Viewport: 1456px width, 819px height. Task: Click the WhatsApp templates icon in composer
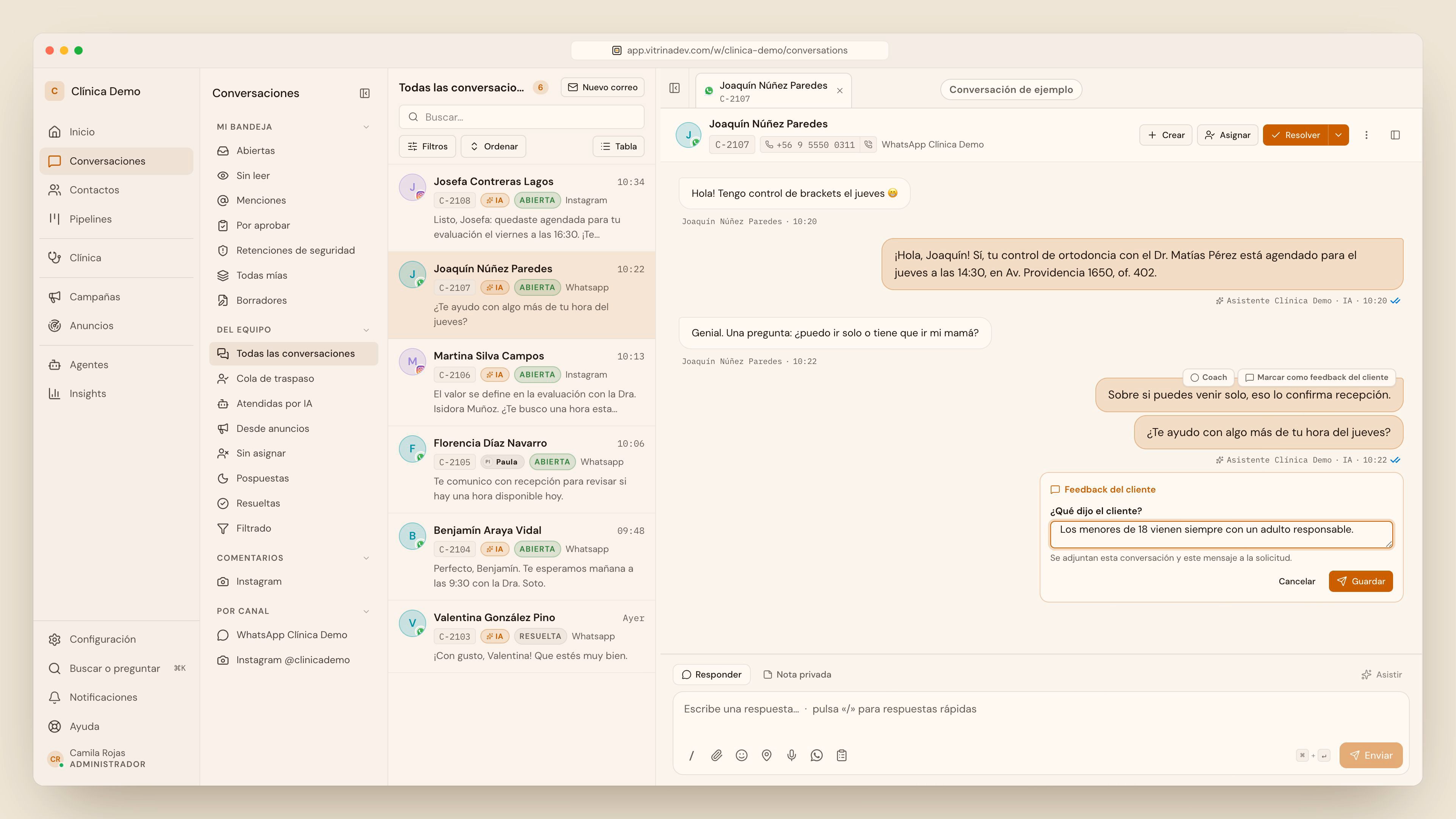point(816,755)
